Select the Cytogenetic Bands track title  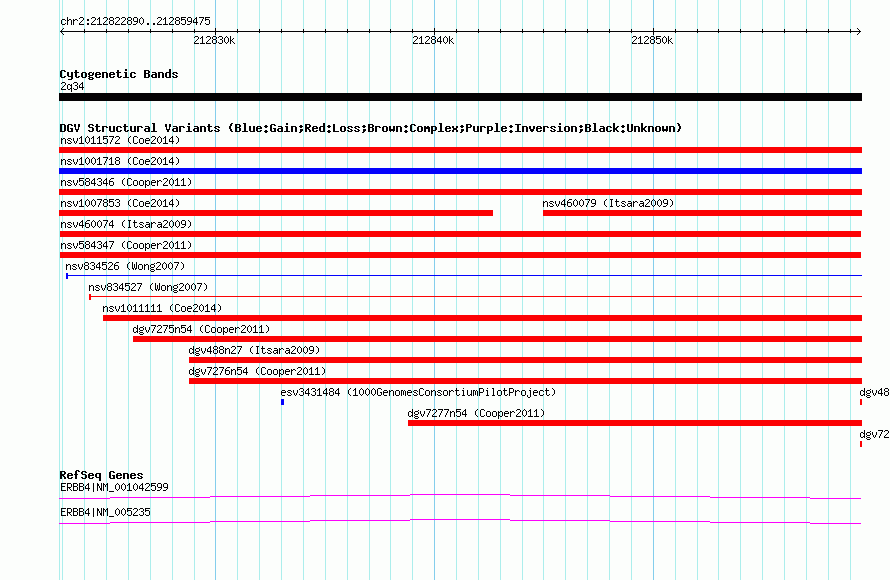pos(119,74)
